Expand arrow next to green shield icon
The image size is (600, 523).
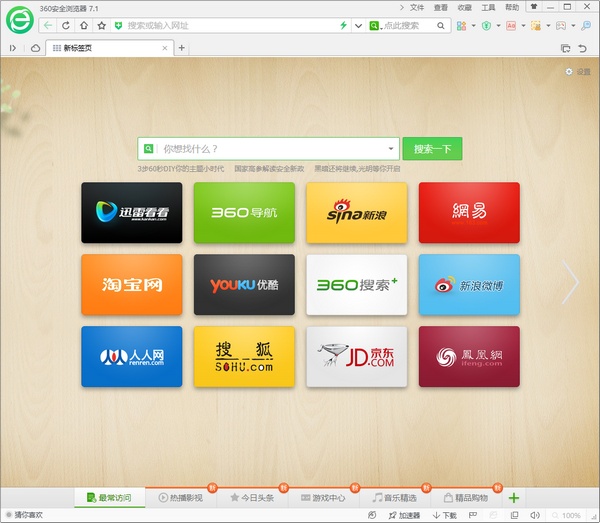click(x=498, y=26)
